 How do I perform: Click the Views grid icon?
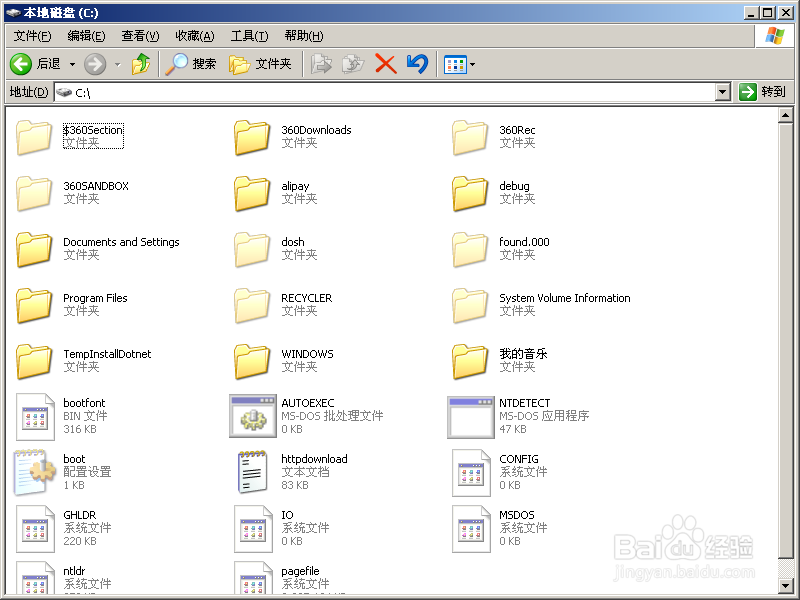point(455,65)
